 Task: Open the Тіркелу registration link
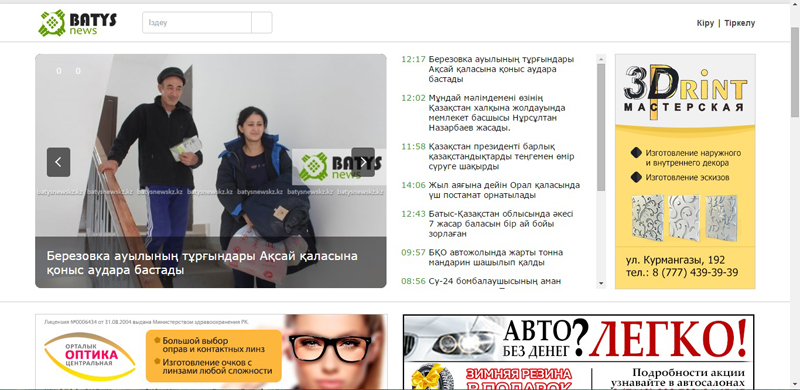739,23
